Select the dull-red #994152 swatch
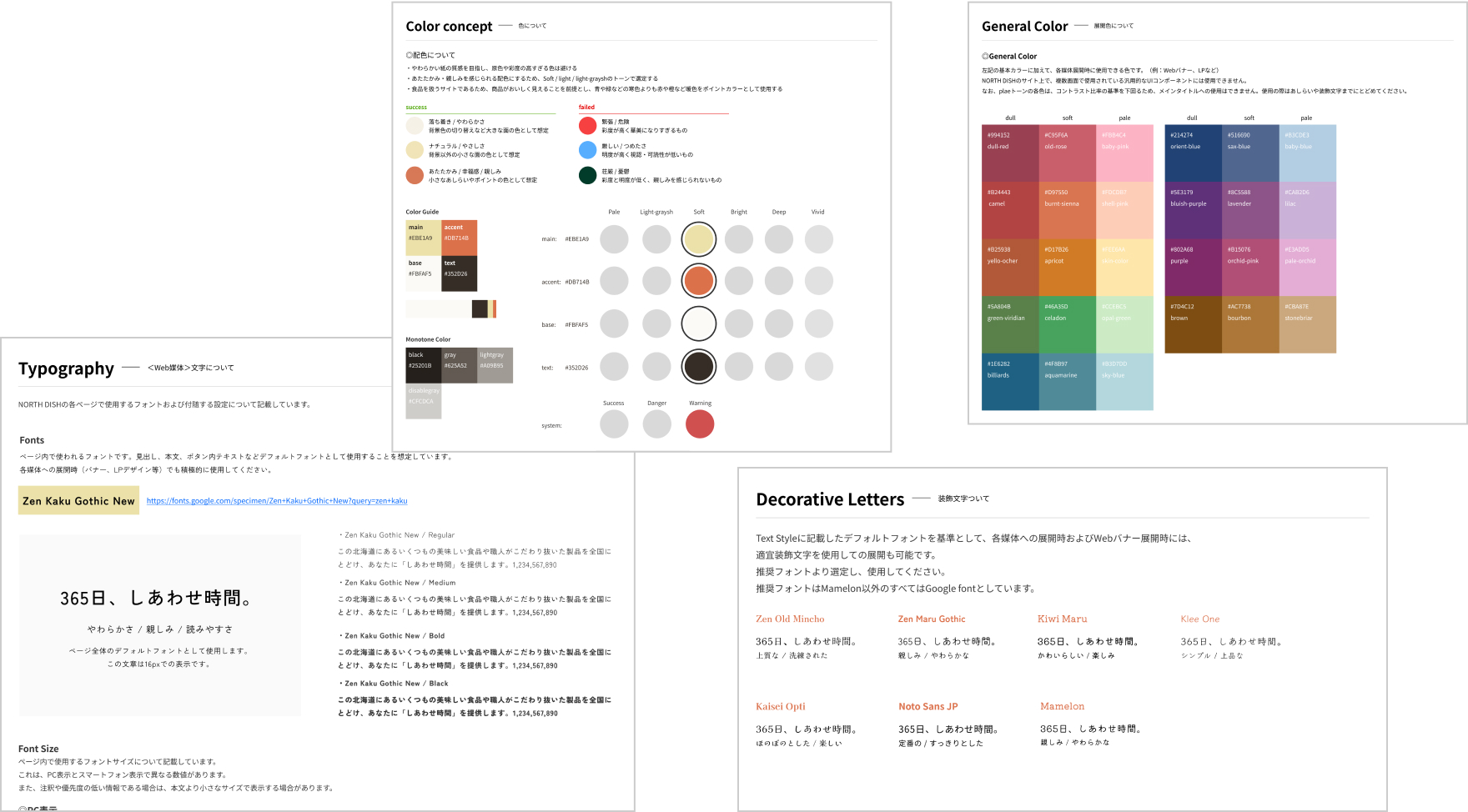The height and width of the screenshot is (812, 1468). (1010, 153)
